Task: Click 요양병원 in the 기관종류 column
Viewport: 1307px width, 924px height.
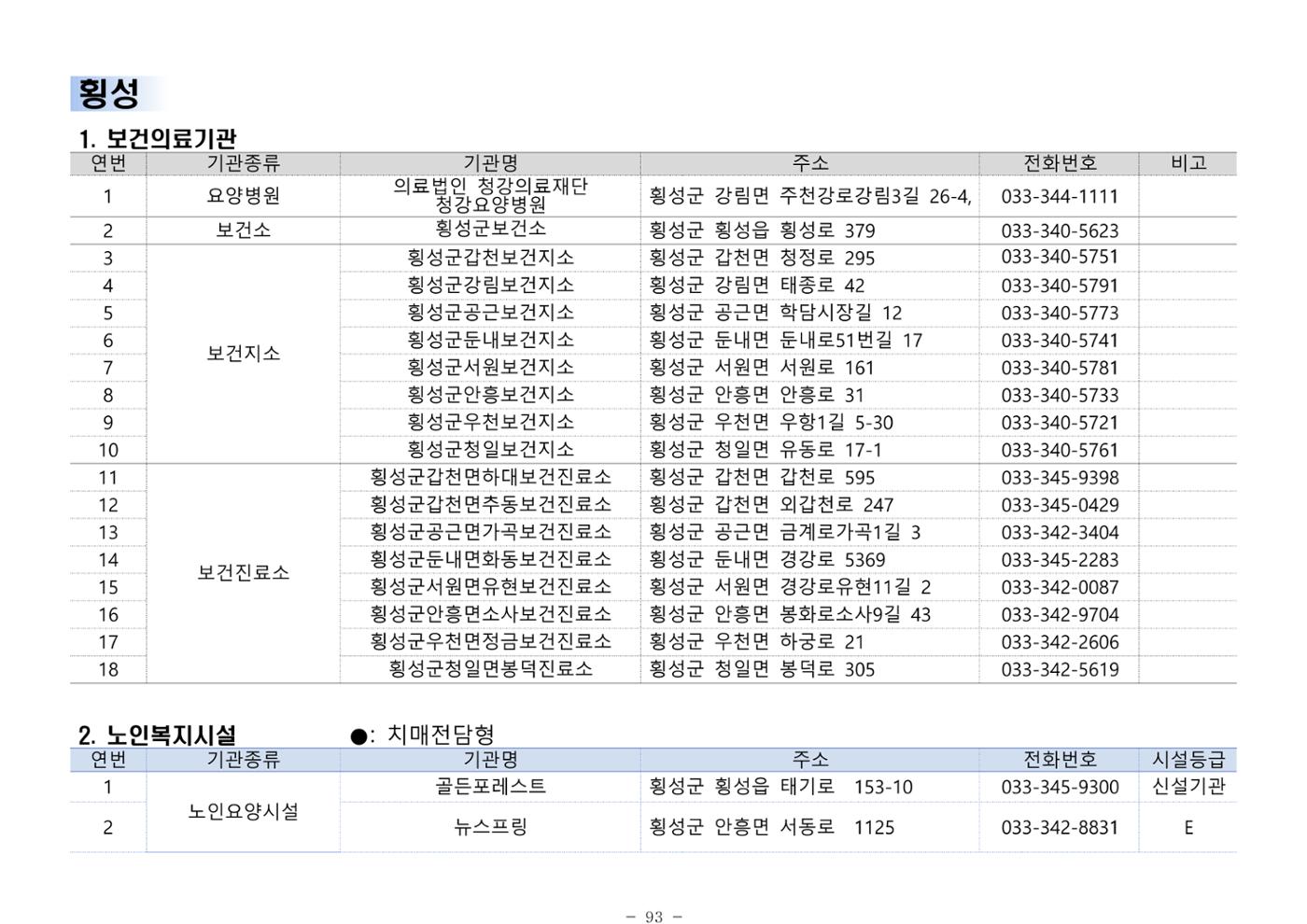Action: pos(243,196)
